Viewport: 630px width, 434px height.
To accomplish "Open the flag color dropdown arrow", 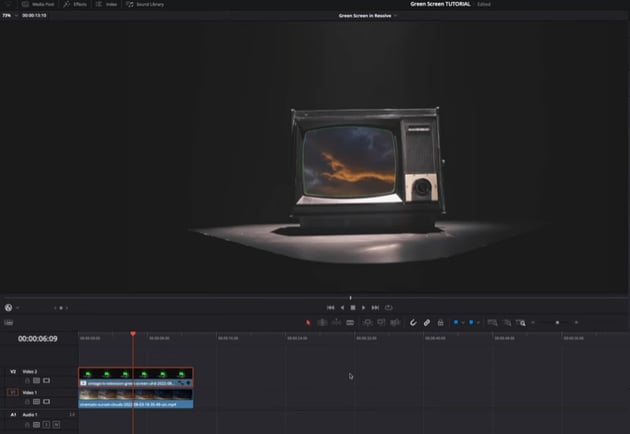I will point(462,322).
